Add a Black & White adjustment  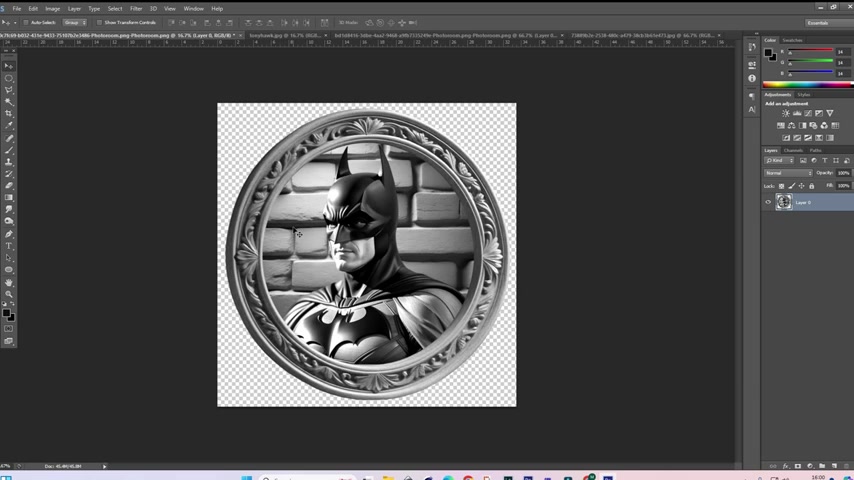[x=802, y=126]
